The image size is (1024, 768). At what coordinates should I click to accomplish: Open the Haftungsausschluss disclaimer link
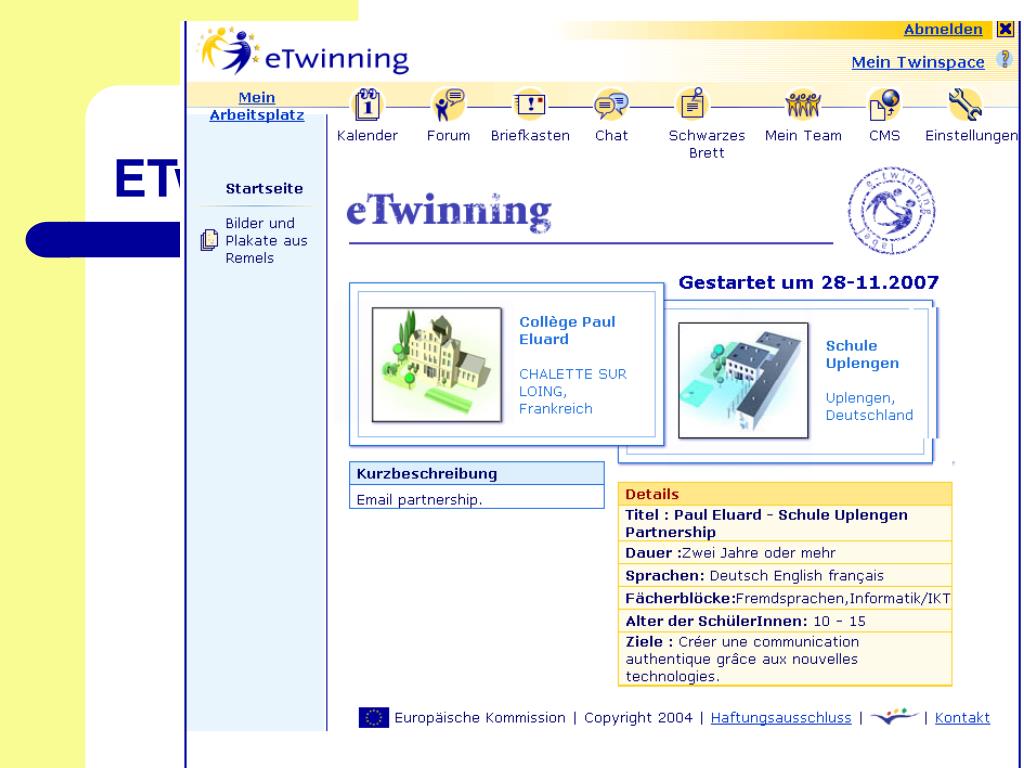coord(780,717)
